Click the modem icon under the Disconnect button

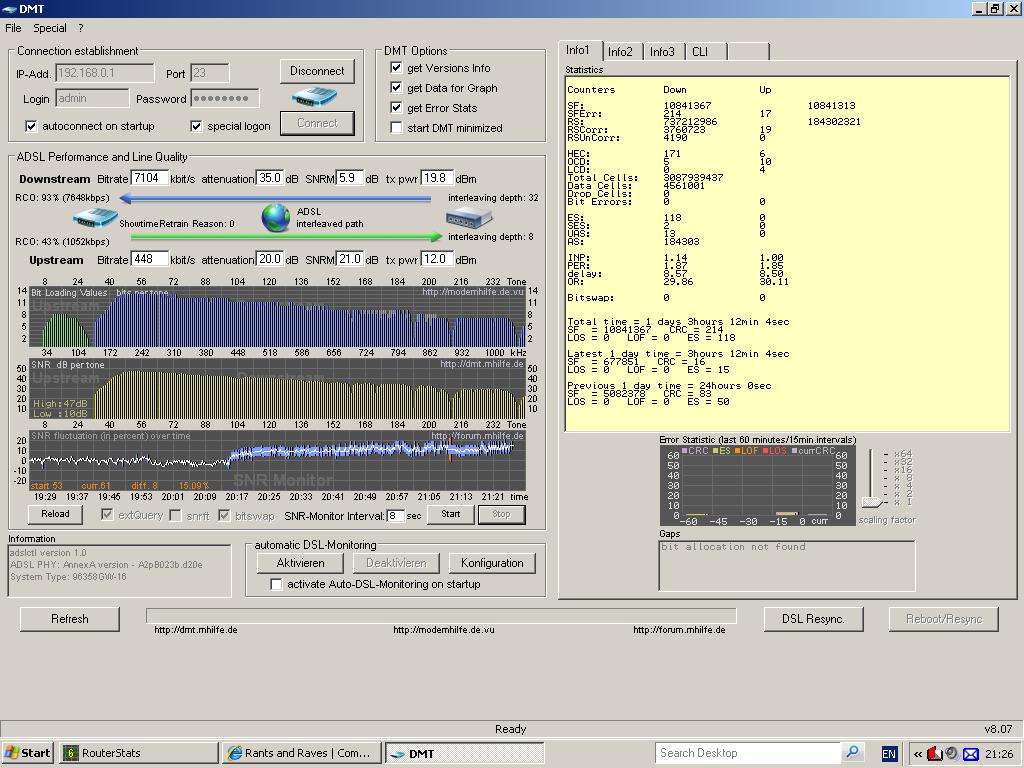[x=316, y=98]
